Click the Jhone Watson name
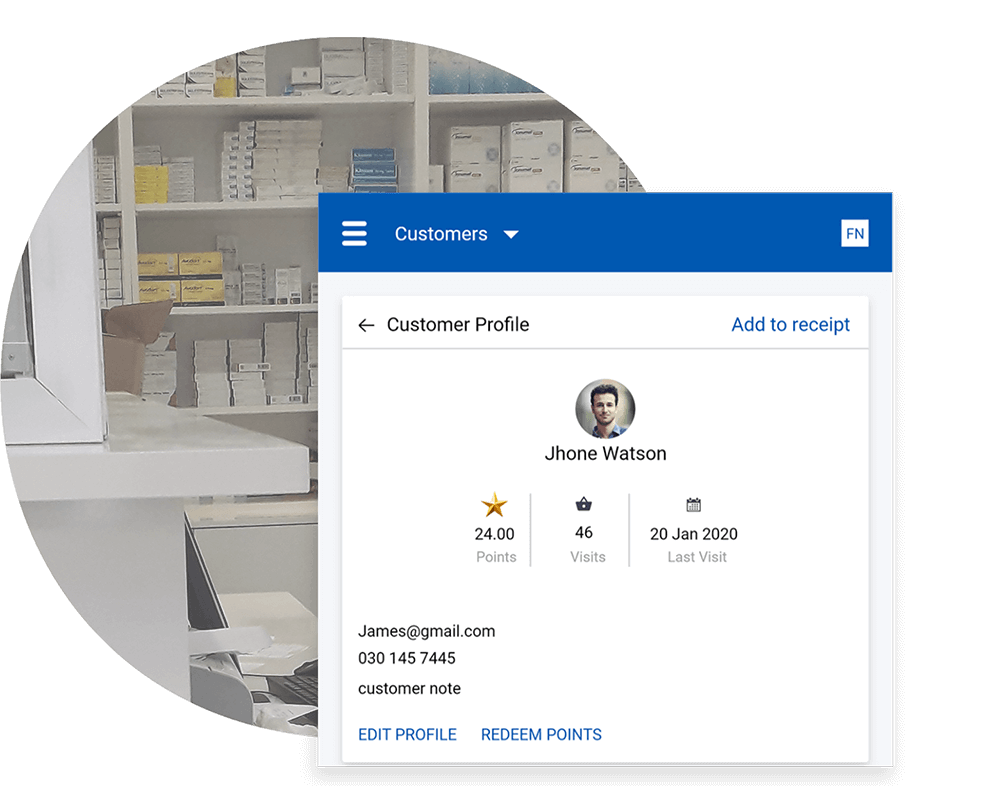This screenshot has width=1000, height=800. [x=605, y=454]
